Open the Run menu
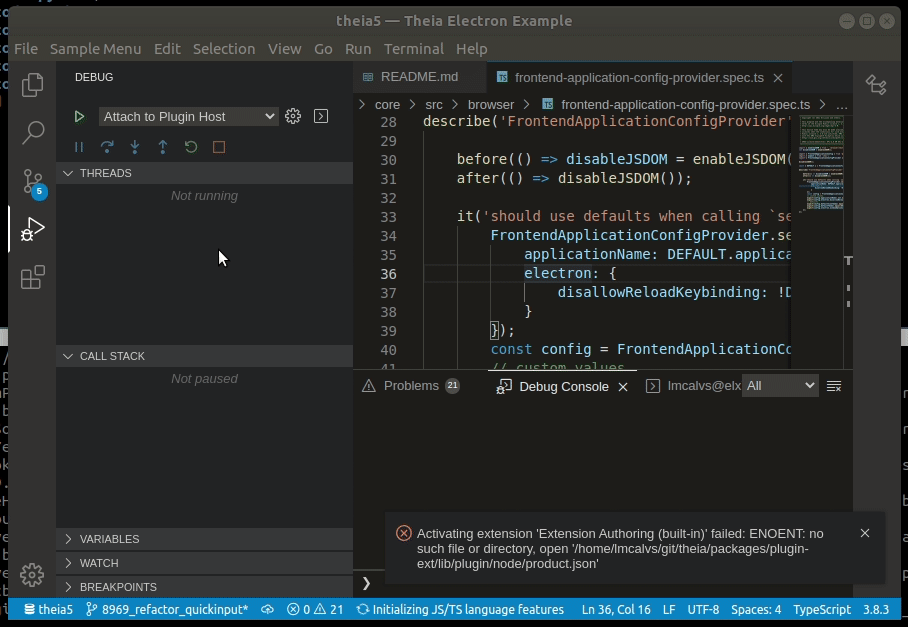 click(x=358, y=49)
